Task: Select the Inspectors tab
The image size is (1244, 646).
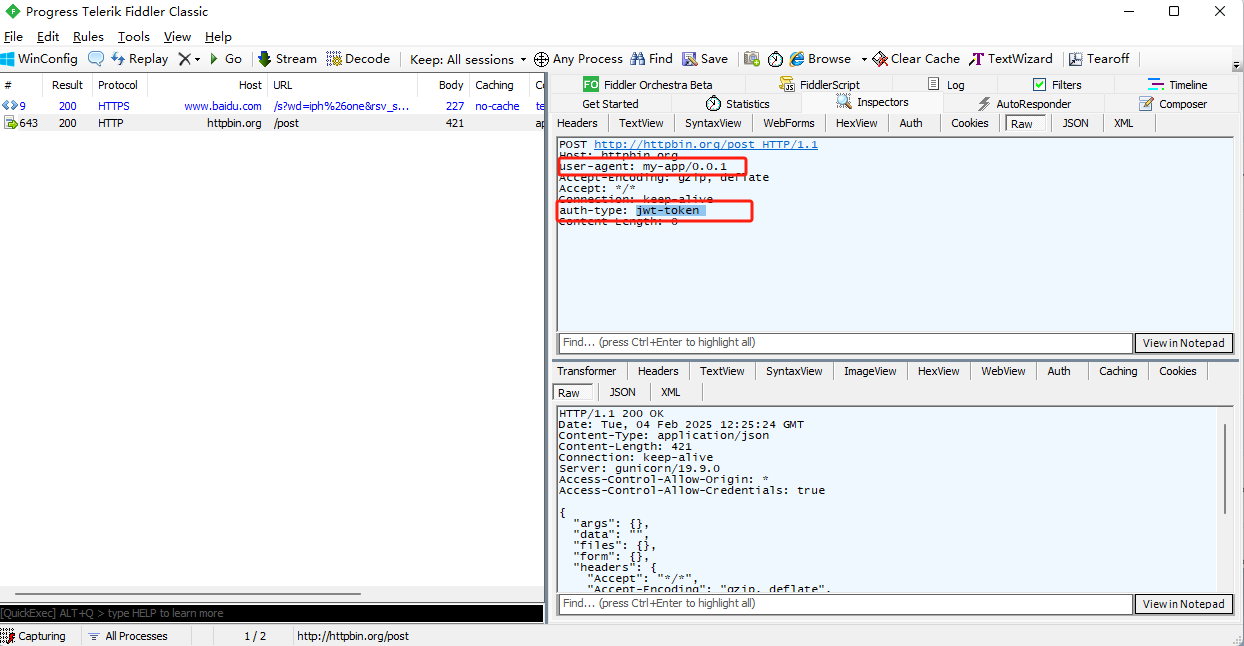Action: 872,103
